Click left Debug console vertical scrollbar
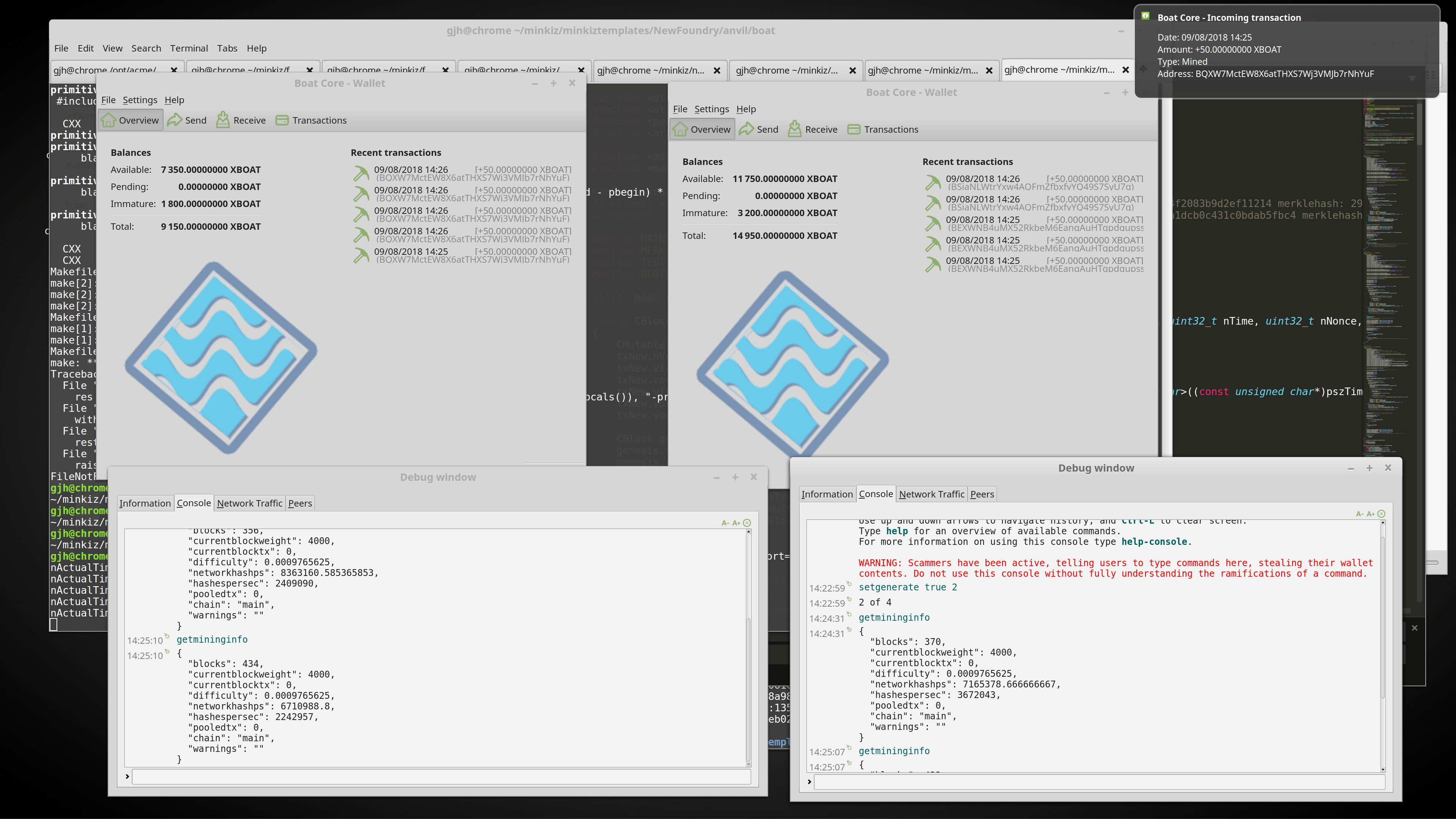 (x=748, y=648)
